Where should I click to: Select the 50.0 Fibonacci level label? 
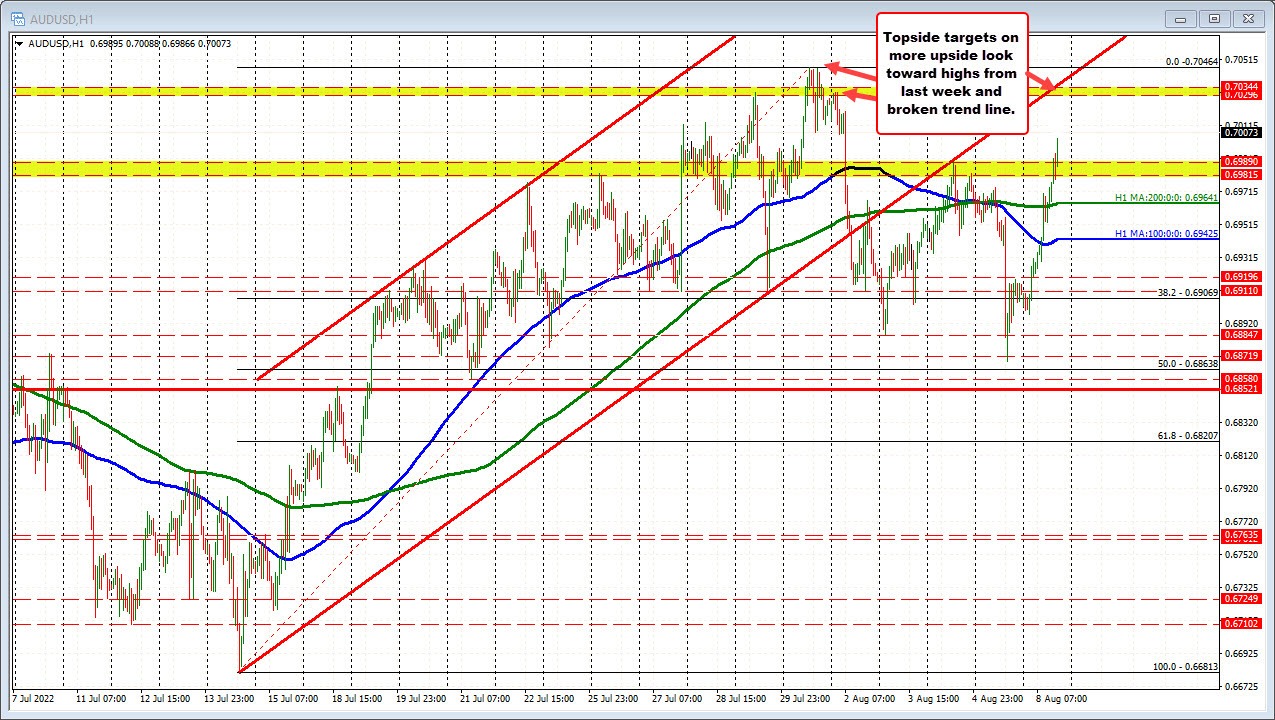pyautogui.click(x=1187, y=364)
